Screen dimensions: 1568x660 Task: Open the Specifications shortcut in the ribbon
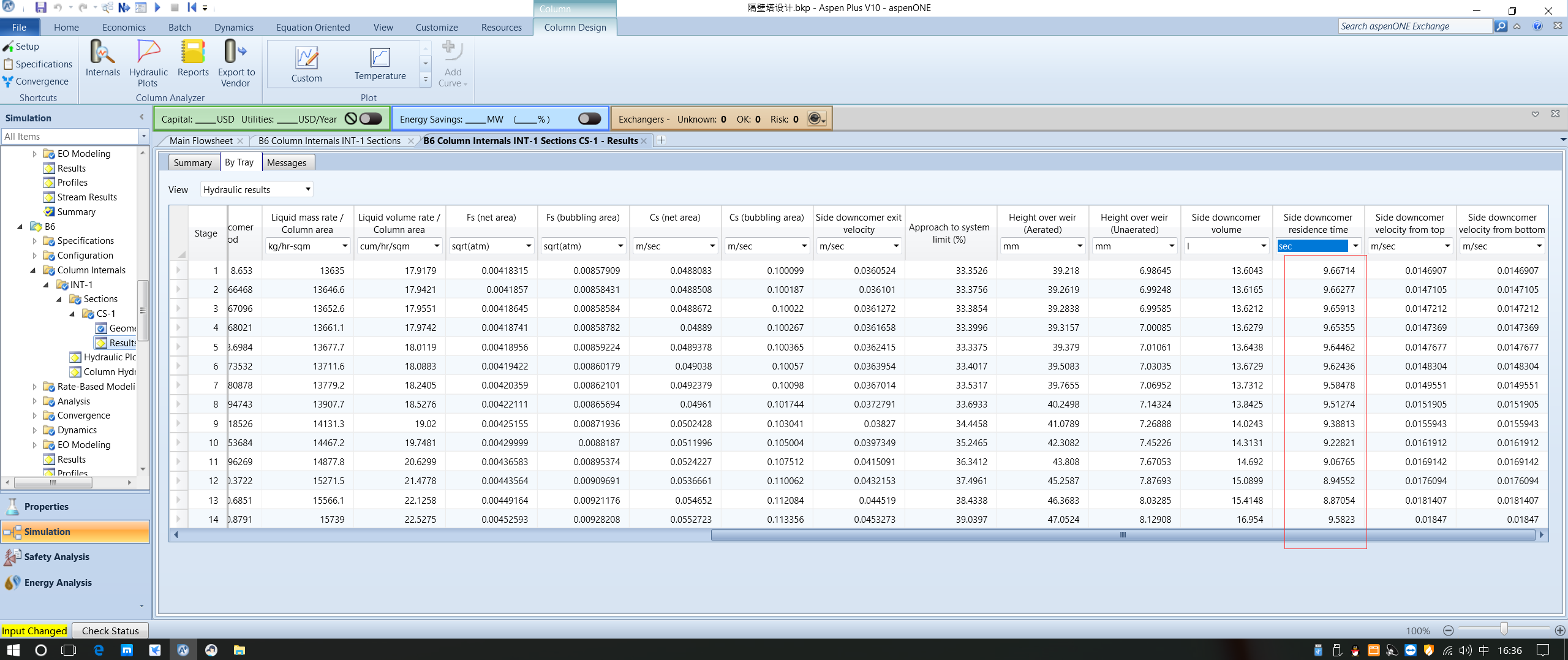click(x=38, y=64)
